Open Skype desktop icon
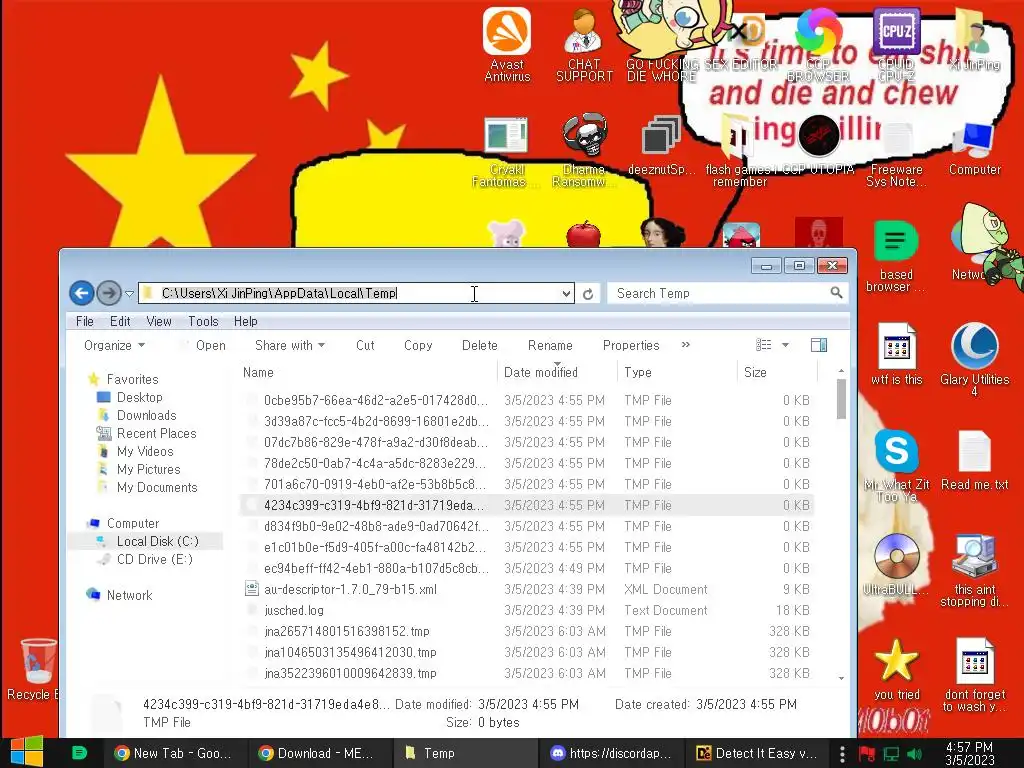1024x768 pixels. pos(896,465)
